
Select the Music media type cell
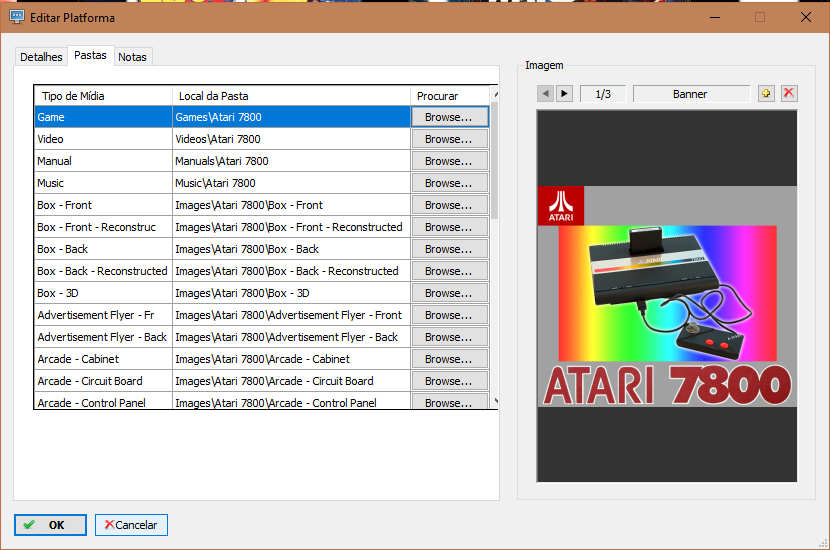click(x=103, y=183)
